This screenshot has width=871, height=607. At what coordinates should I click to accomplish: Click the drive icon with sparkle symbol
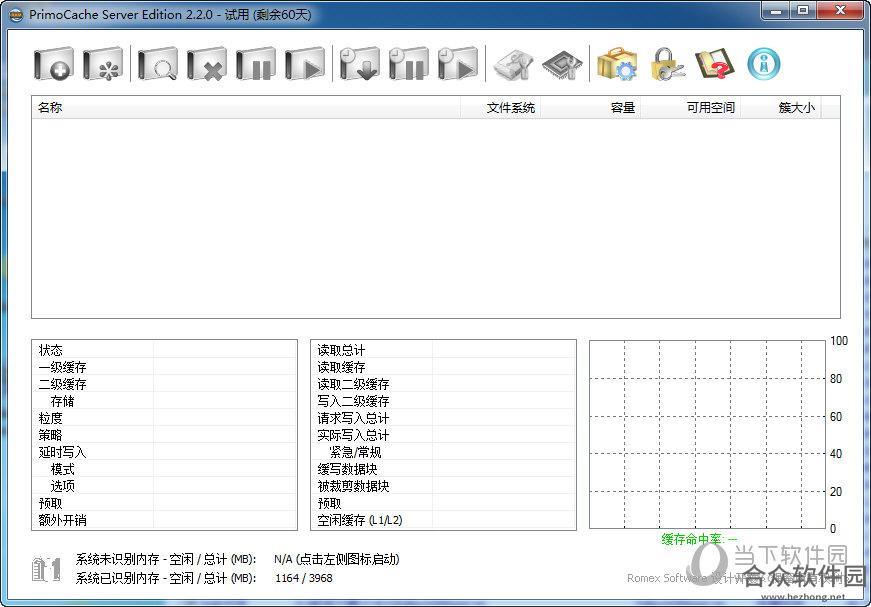(102, 64)
